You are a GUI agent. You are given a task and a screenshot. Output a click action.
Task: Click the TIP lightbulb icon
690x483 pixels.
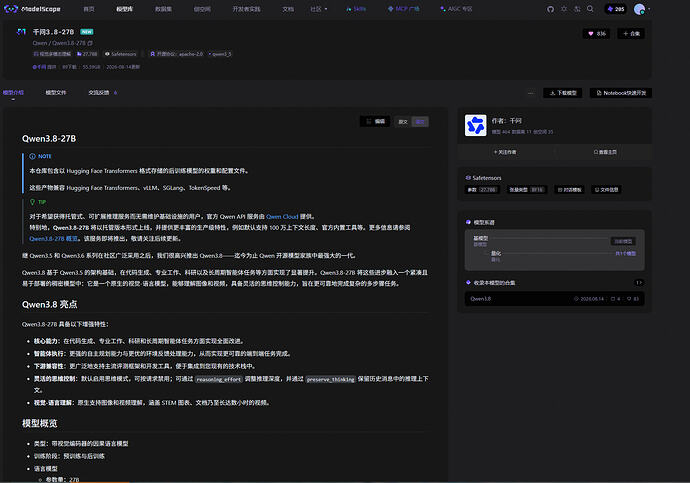tap(32, 202)
